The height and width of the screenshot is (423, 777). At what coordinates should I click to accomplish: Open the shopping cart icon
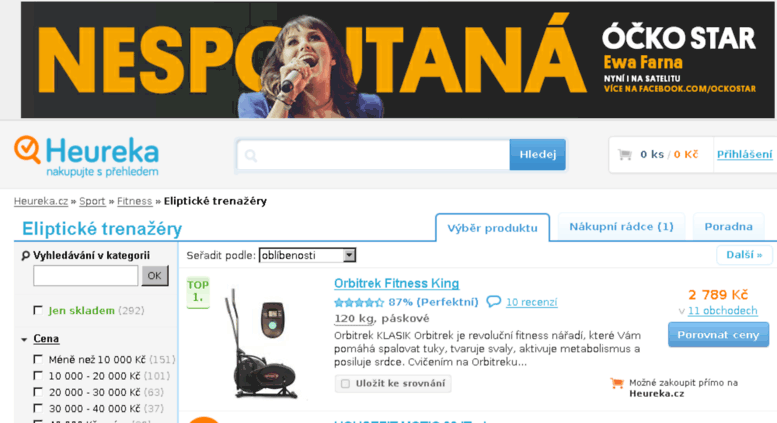point(625,155)
